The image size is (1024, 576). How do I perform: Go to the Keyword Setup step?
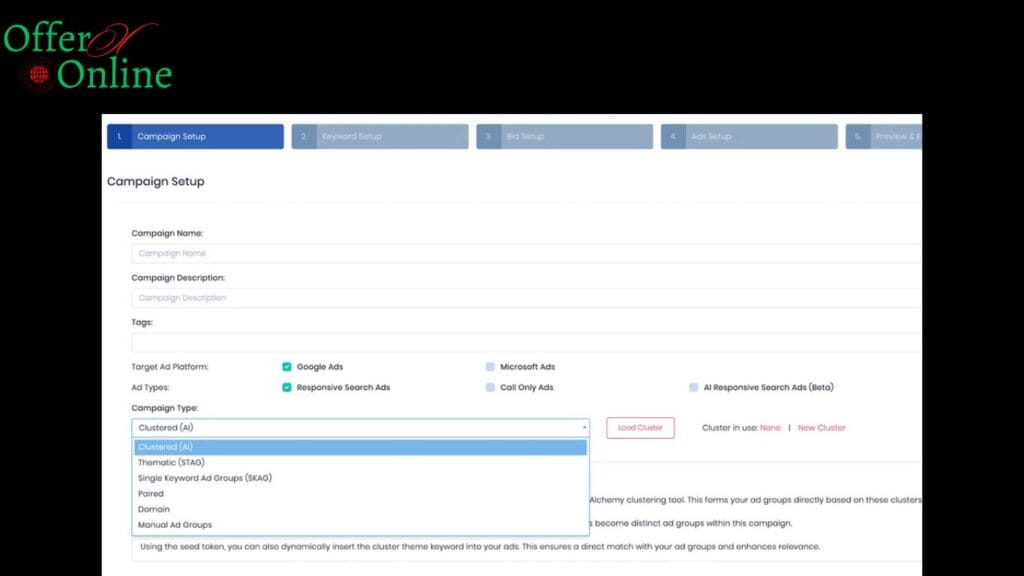pos(380,137)
